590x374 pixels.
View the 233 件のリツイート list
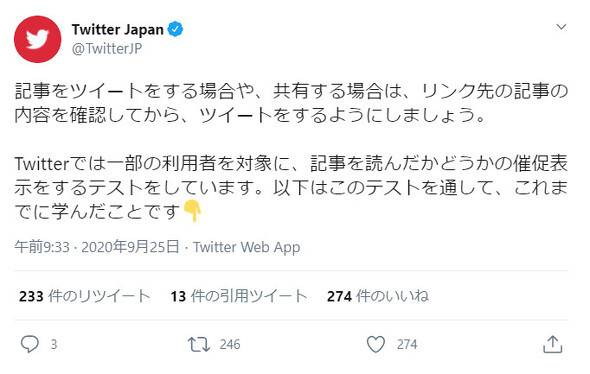(x=85, y=296)
